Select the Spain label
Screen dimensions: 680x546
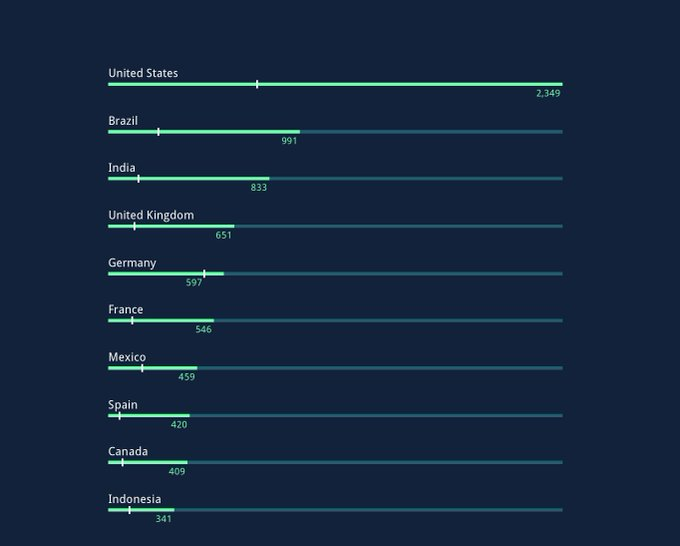pyautogui.click(x=123, y=405)
